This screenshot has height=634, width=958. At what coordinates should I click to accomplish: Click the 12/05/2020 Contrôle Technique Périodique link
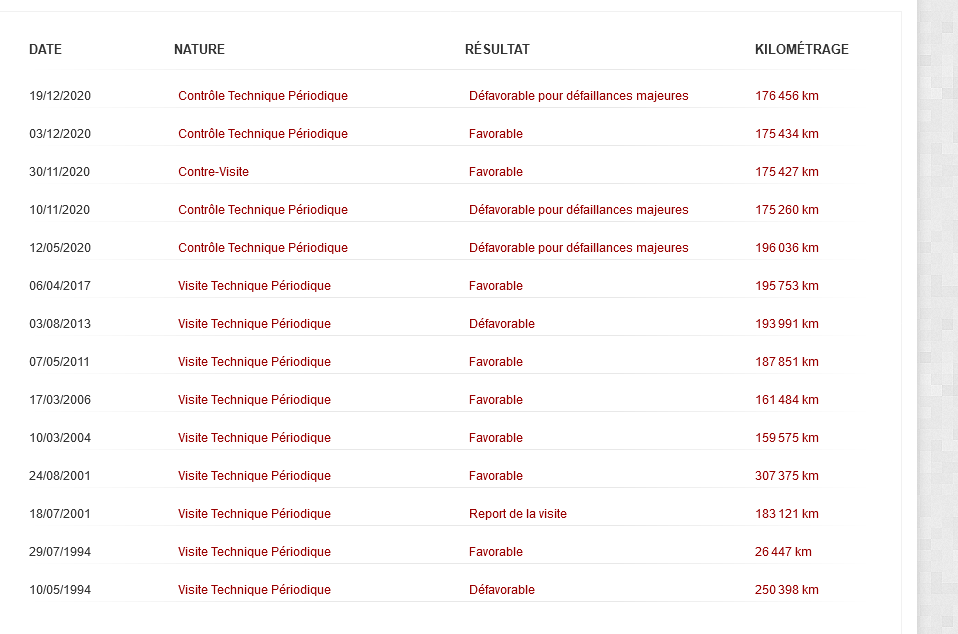(x=263, y=248)
